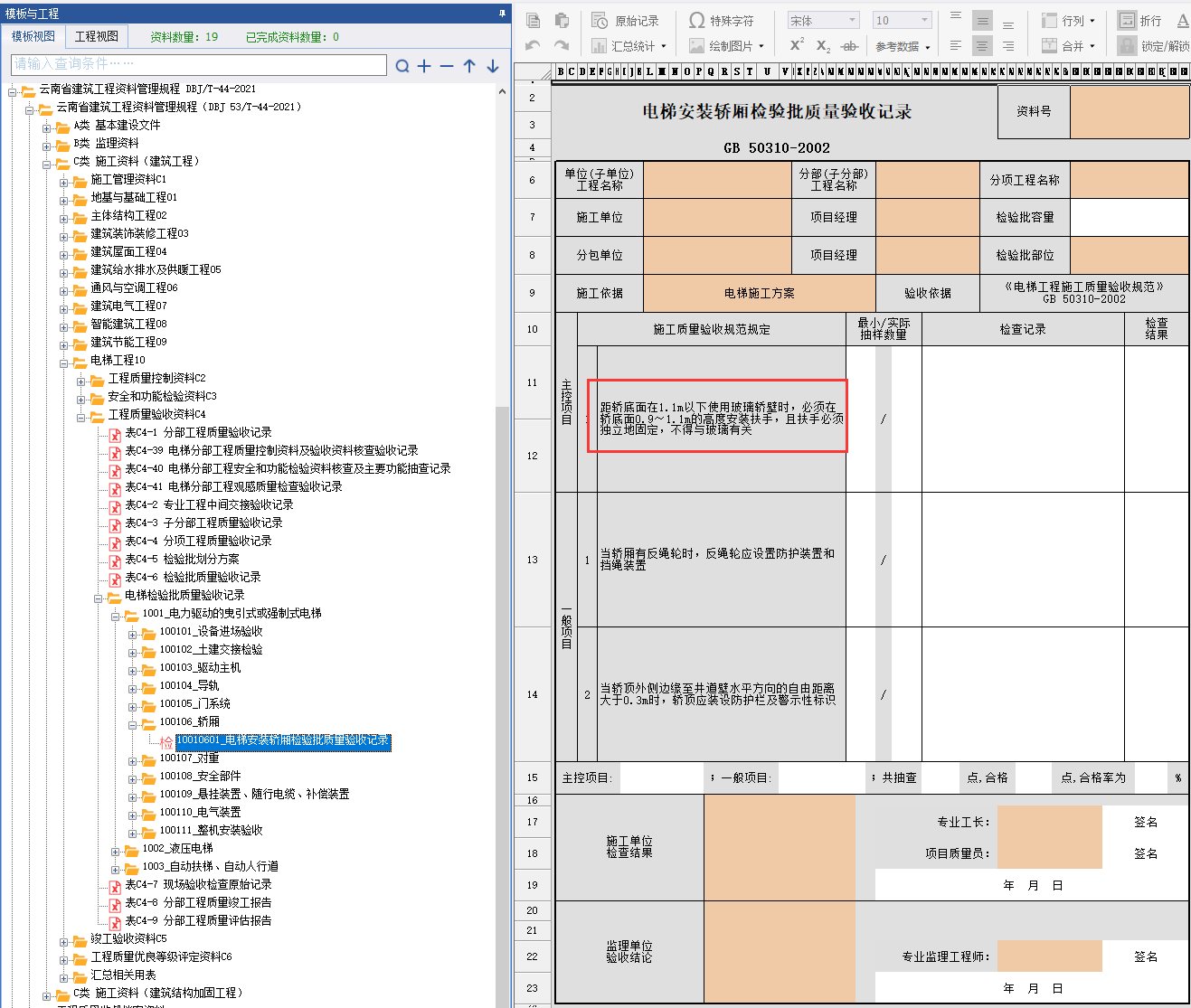Click the plus expand-all icon

point(424,66)
